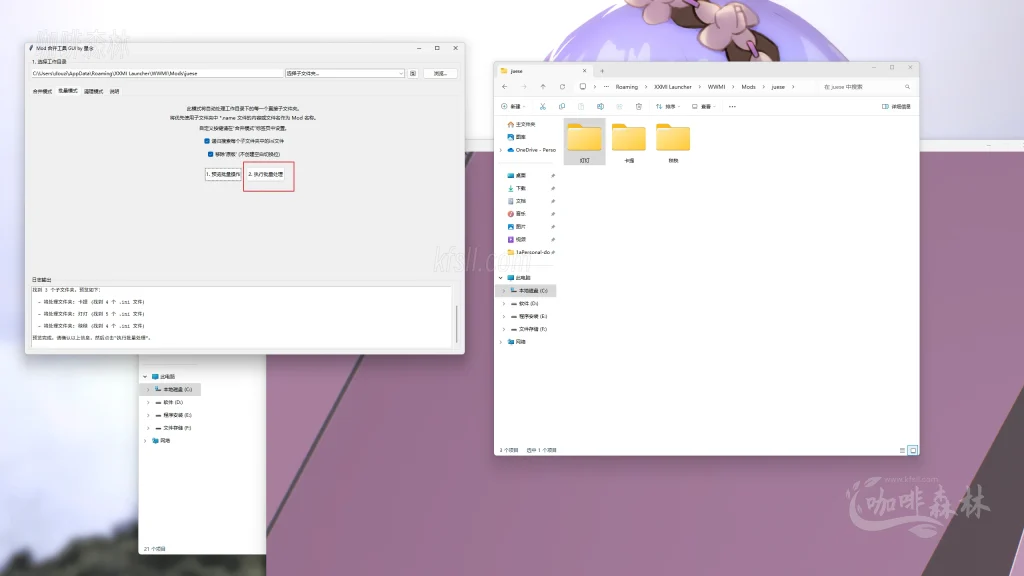Click the copy icon in Explorer toolbar
This screenshot has width=1024, height=576.
point(561,106)
